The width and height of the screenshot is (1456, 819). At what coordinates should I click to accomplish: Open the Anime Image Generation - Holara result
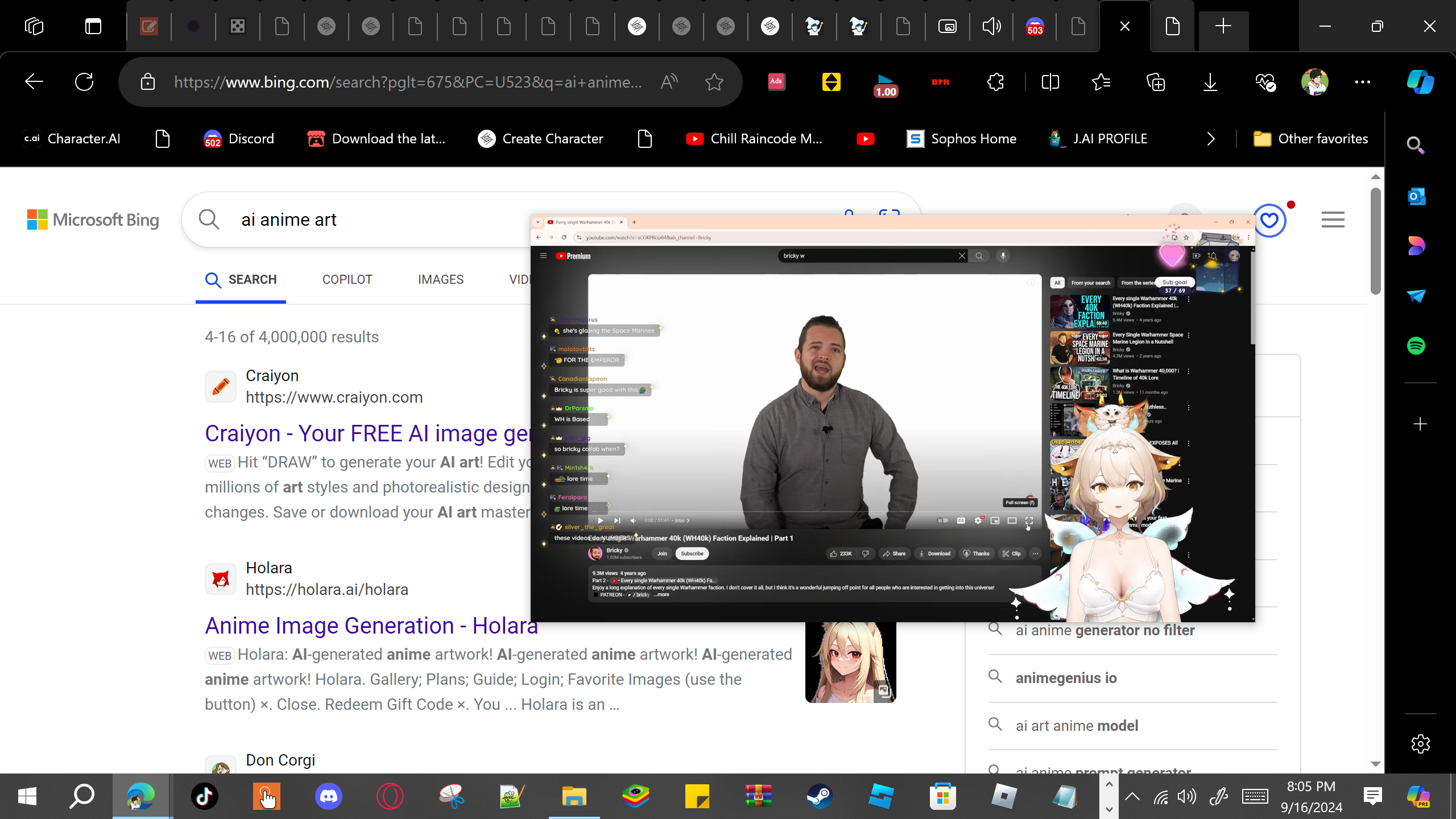coord(371,626)
